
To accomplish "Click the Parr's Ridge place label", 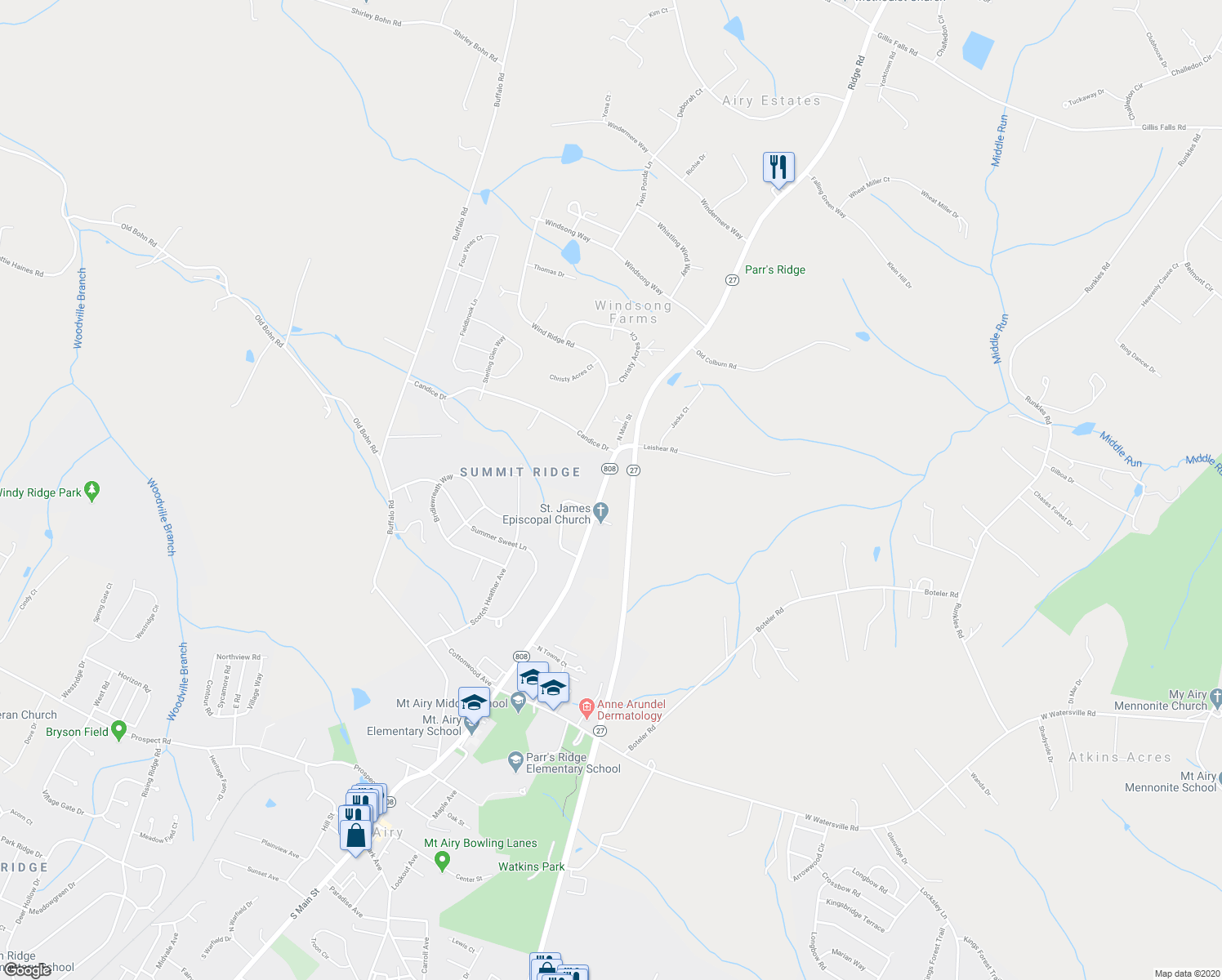I will (775, 269).
